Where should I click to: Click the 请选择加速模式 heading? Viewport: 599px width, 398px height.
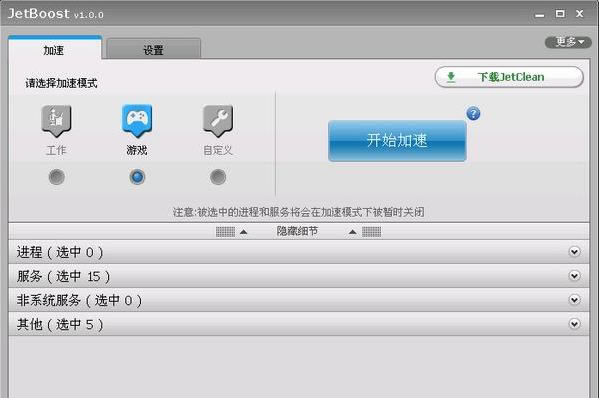62,83
